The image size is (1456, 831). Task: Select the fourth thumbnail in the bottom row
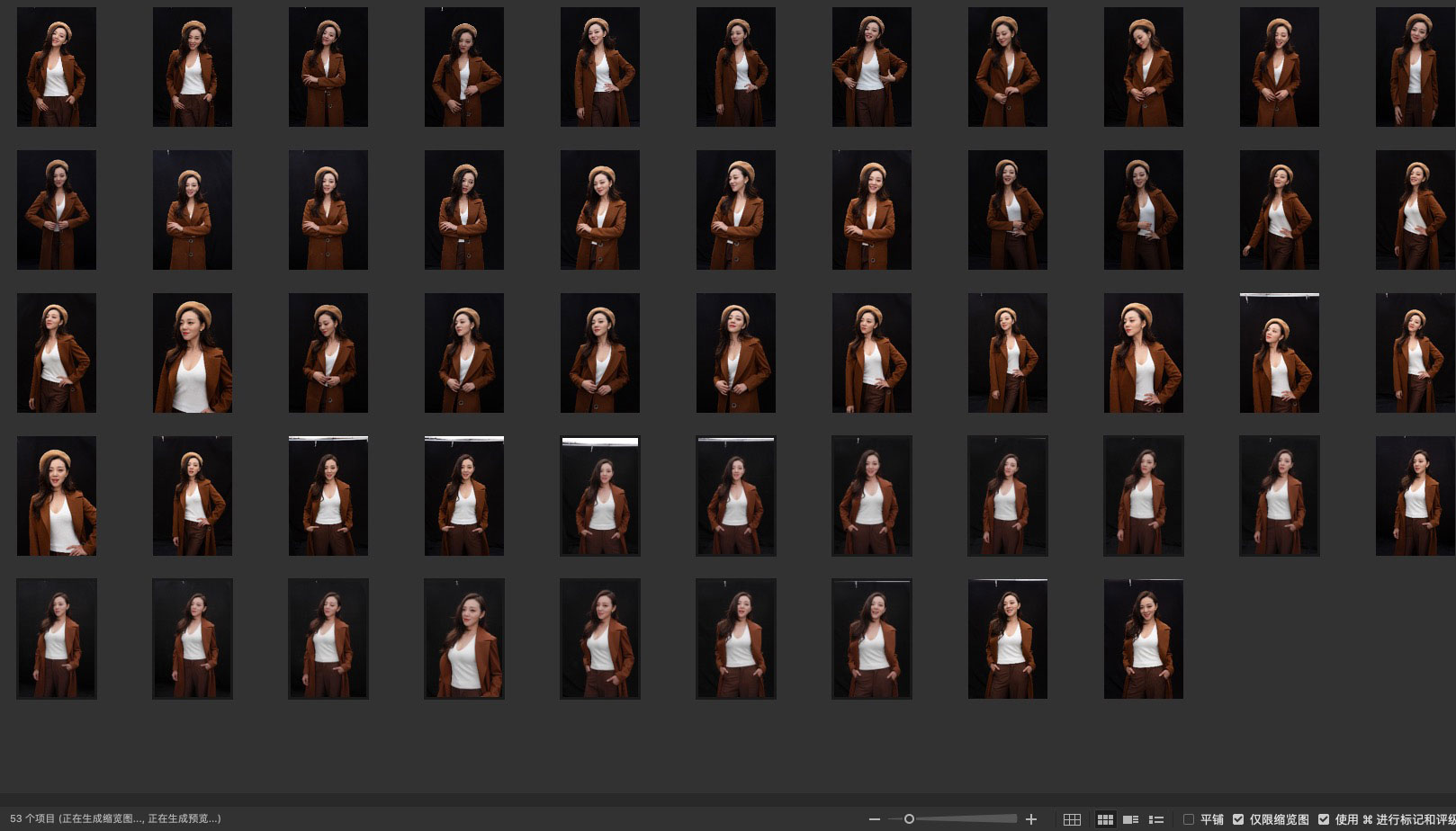464,639
